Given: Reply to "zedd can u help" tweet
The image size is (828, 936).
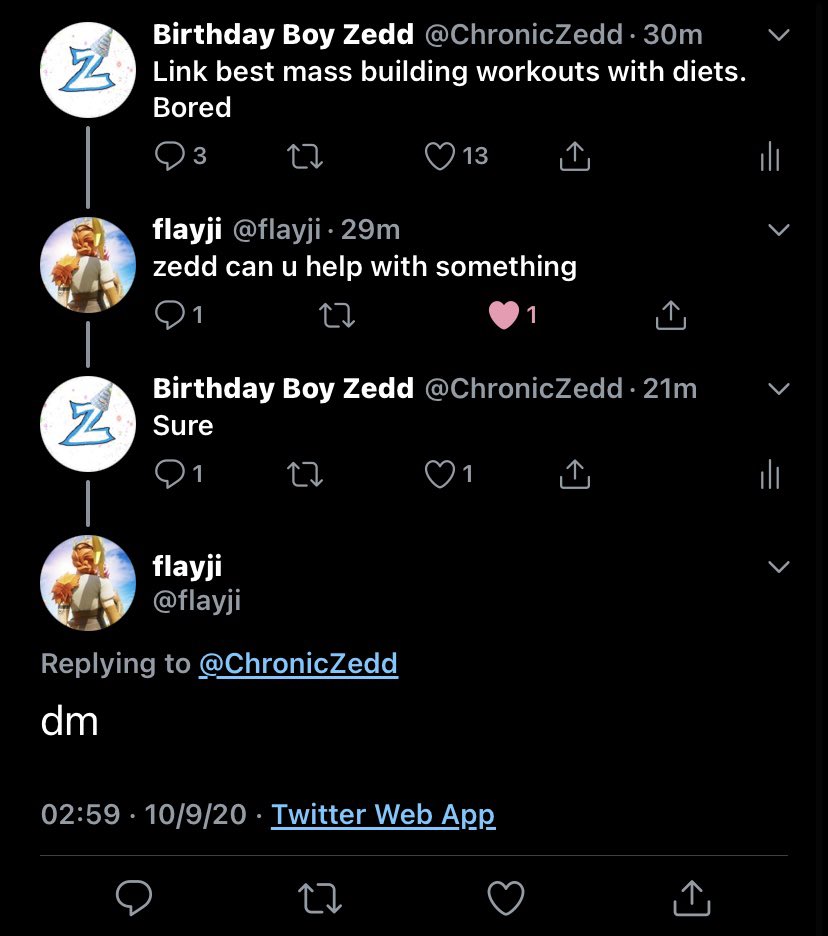Looking at the screenshot, I should 171,316.
